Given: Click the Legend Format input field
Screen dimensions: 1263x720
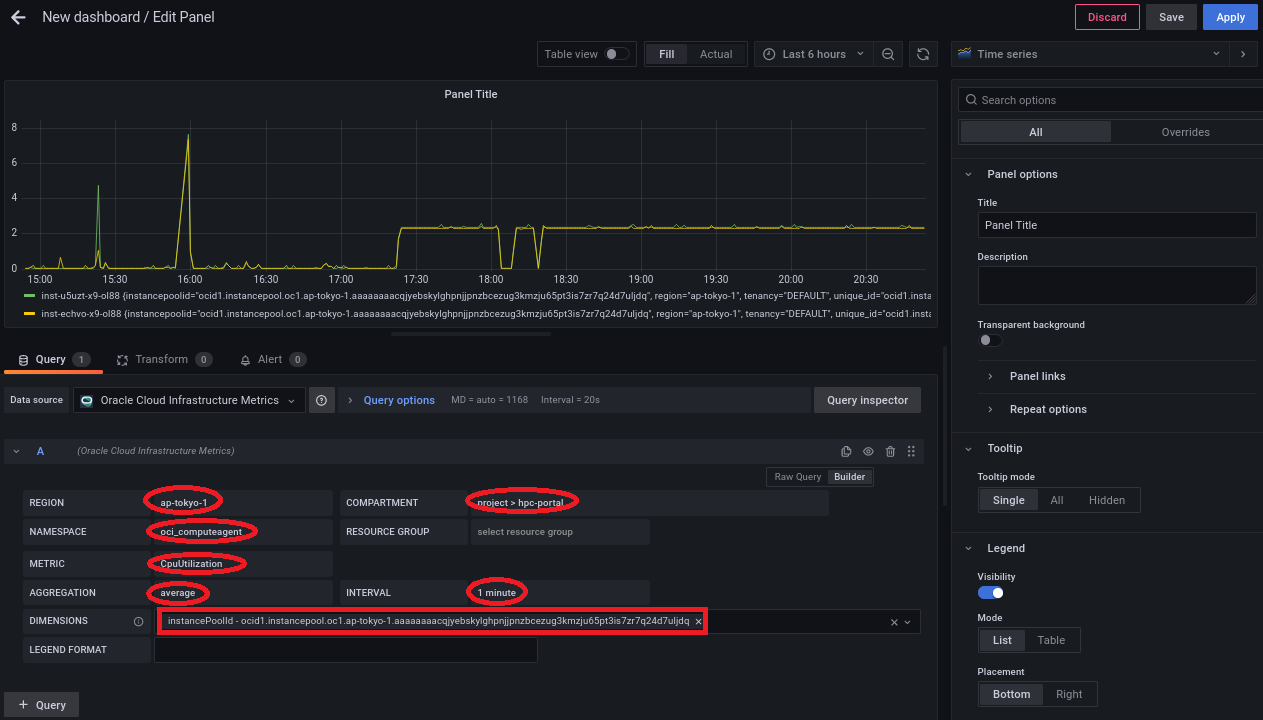Looking at the screenshot, I should pyautogui.click(x=345, y=650).
